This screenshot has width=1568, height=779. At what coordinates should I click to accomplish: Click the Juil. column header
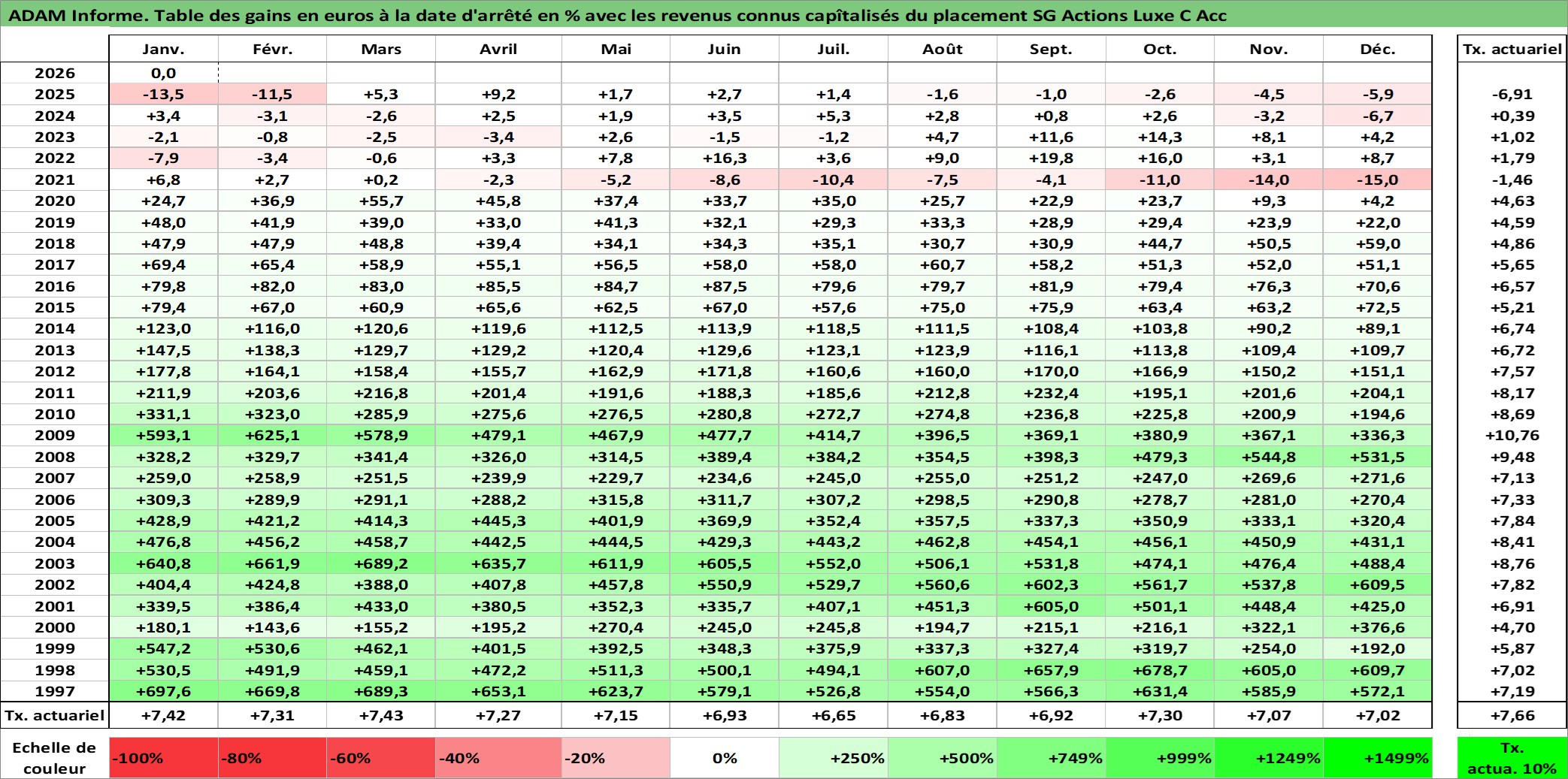pyautogui.click(x=834, y=49)
